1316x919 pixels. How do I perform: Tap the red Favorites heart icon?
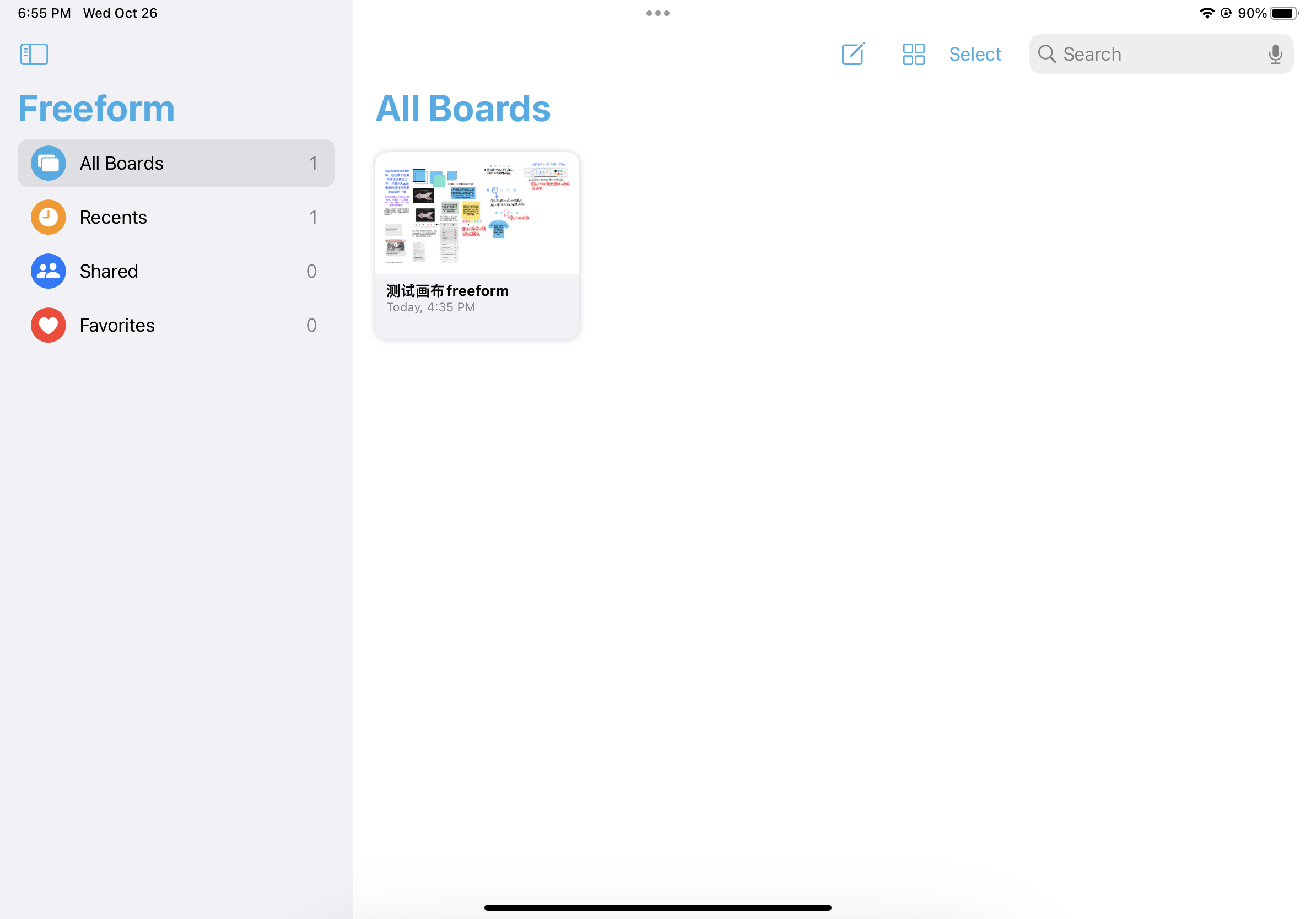(x=47, y=325)
